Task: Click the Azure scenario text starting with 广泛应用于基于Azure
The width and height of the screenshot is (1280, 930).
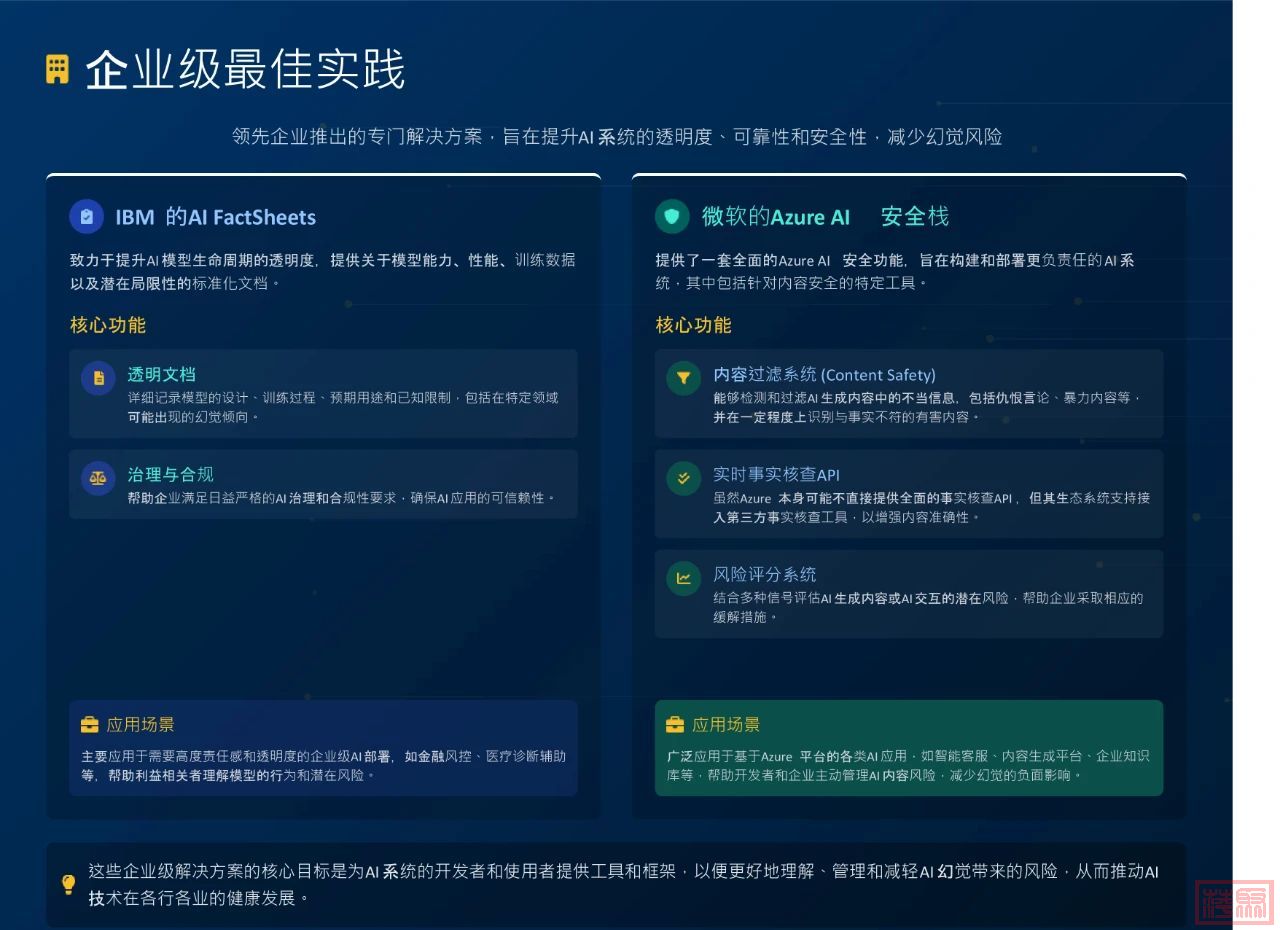Action: click(908, 765)
